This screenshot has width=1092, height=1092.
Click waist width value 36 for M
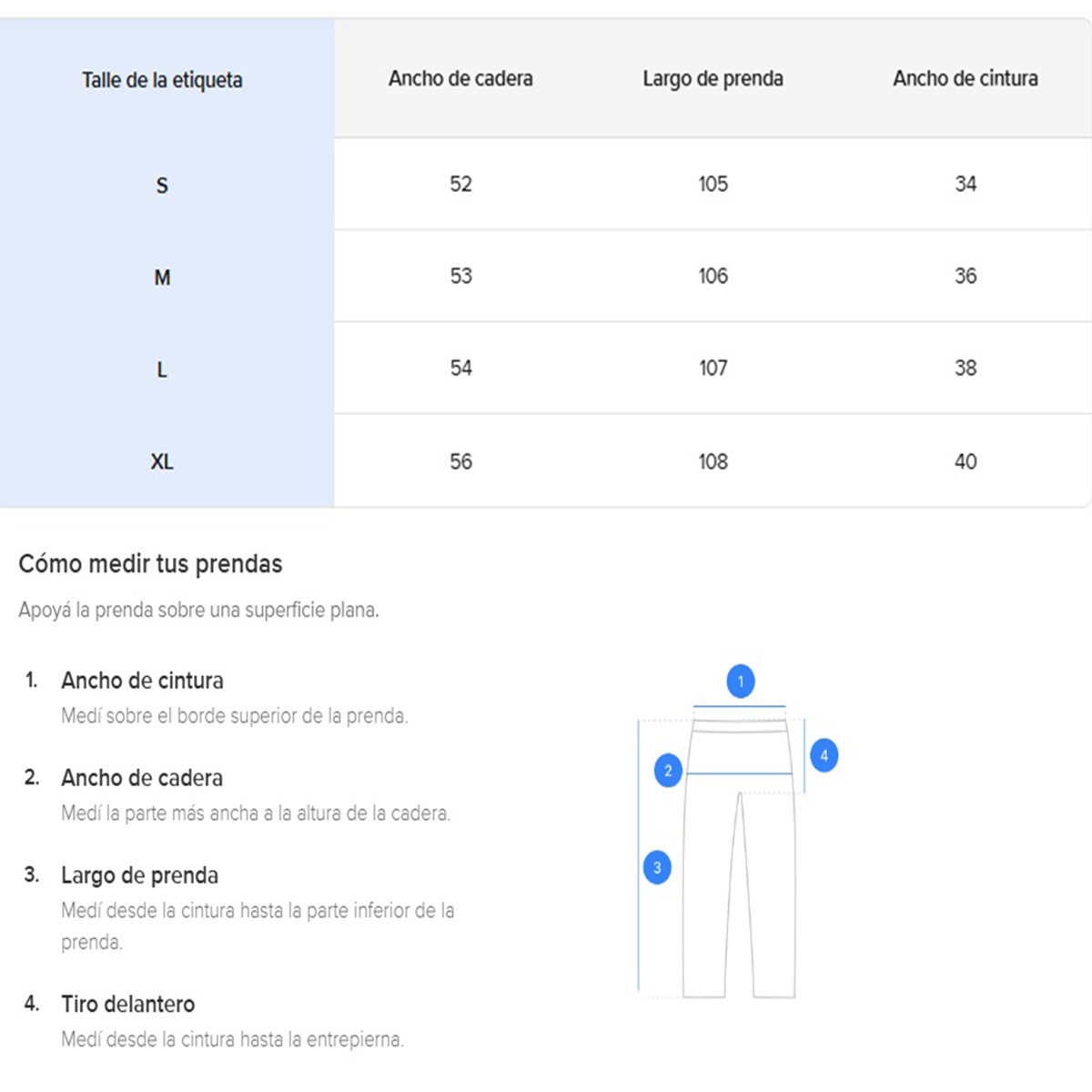coord(965,277)
